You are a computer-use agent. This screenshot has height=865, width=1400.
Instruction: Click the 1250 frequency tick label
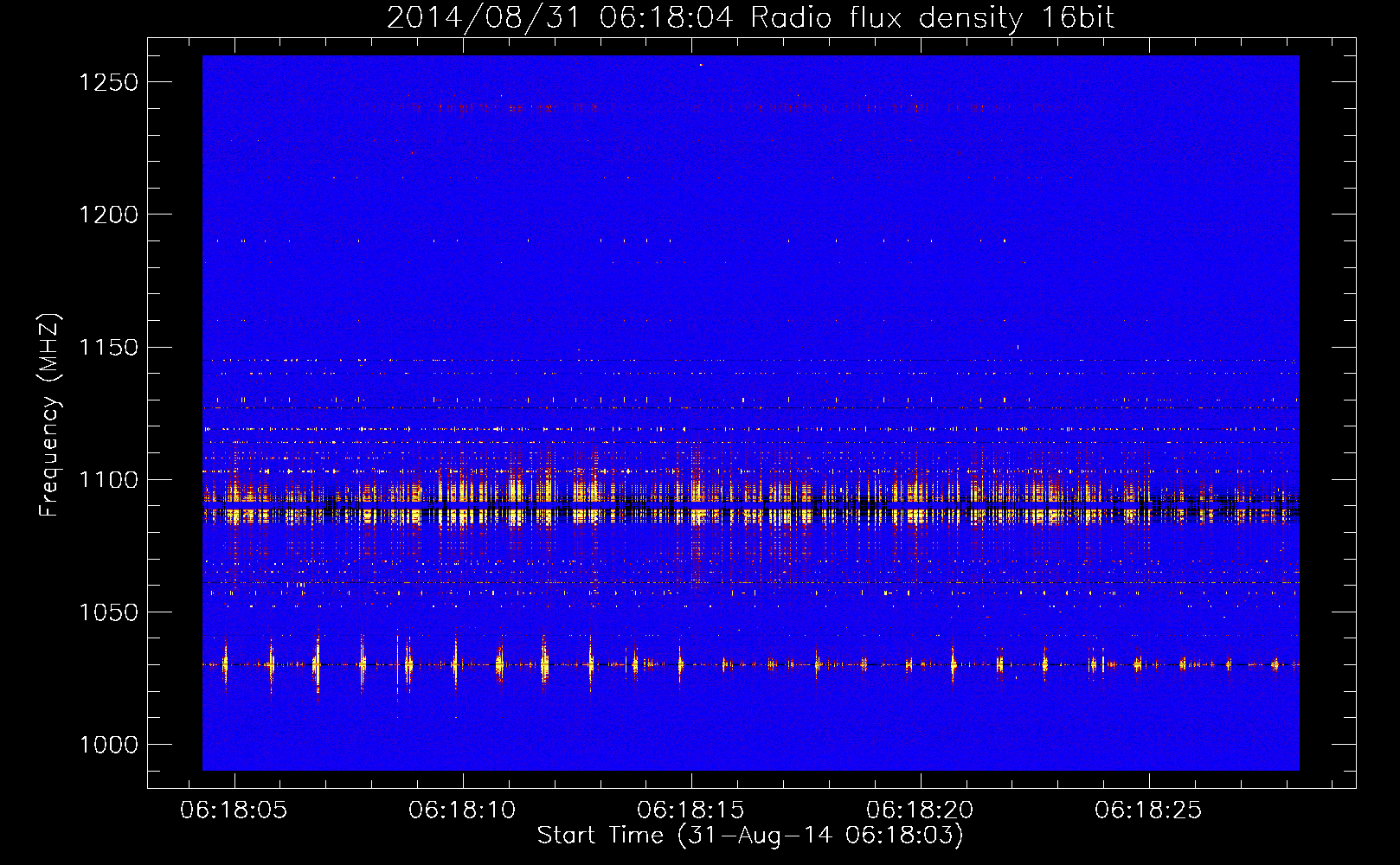point(108,82)
